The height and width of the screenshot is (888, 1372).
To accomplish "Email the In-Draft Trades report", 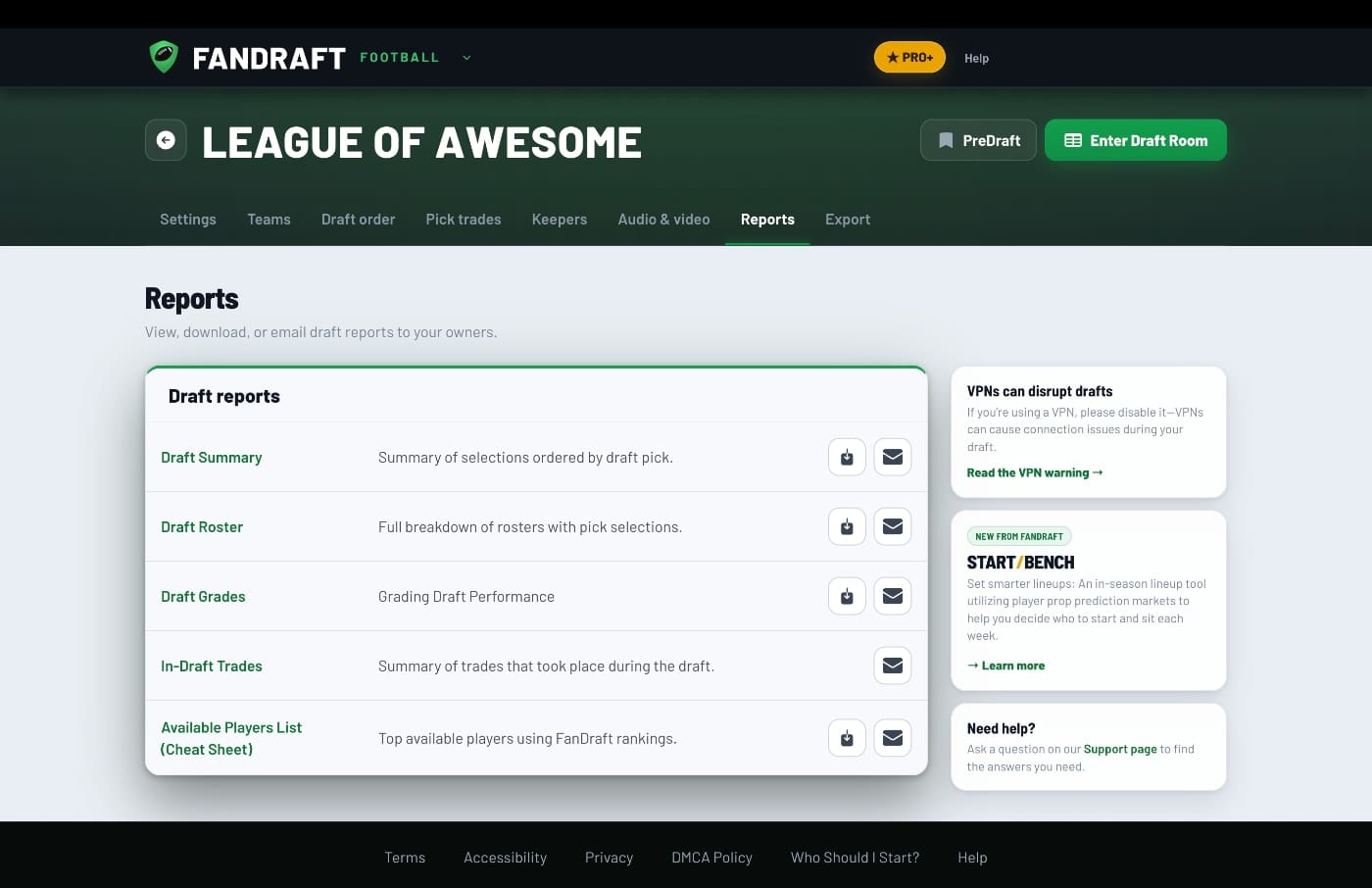I will pyautogui.click(x=893, y=666).
